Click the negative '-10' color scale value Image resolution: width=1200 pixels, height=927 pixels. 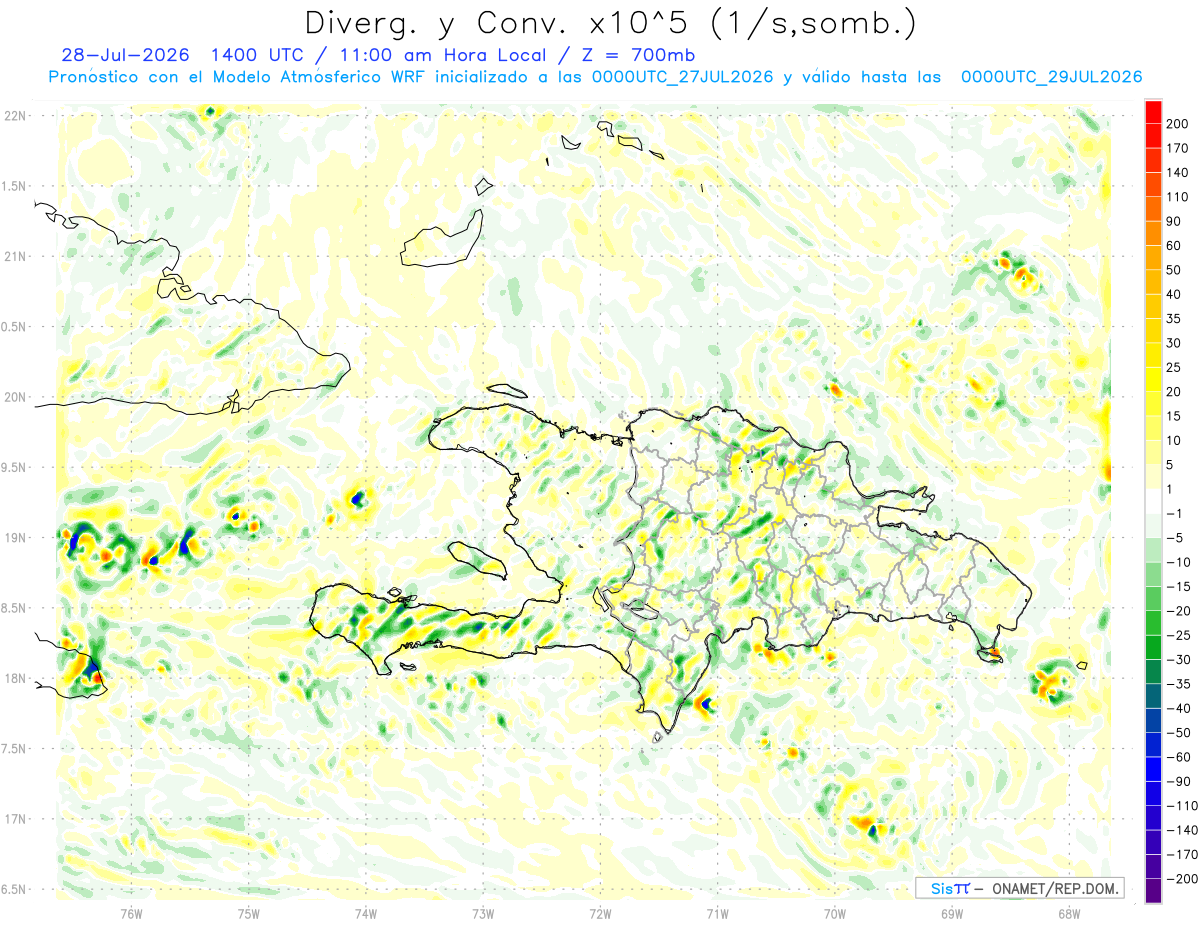click(1178, 562)
